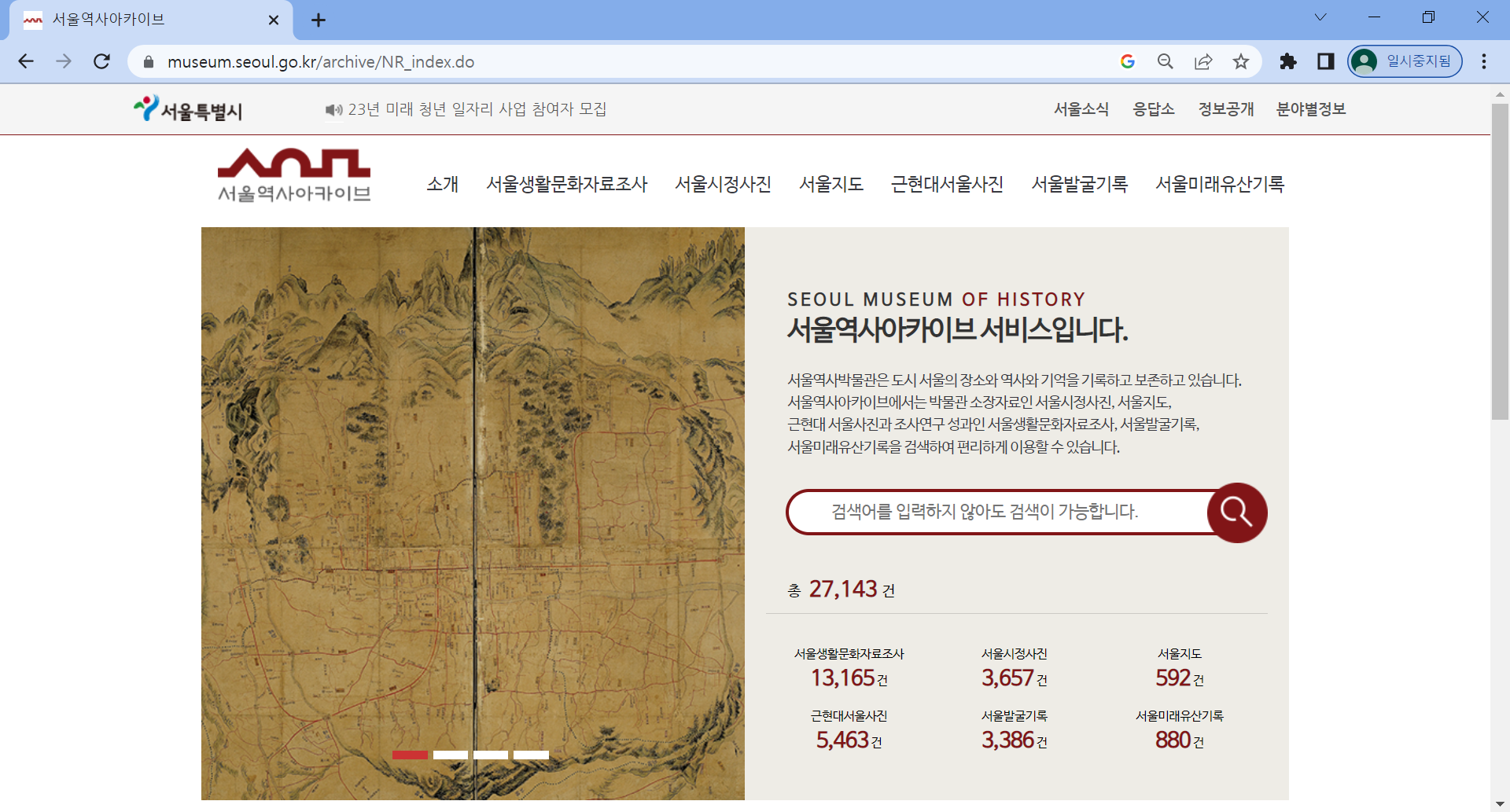This screenshot has height=812, width=1510.
Task: Click the Google icon in address bar
Action: click(1128, 61)
